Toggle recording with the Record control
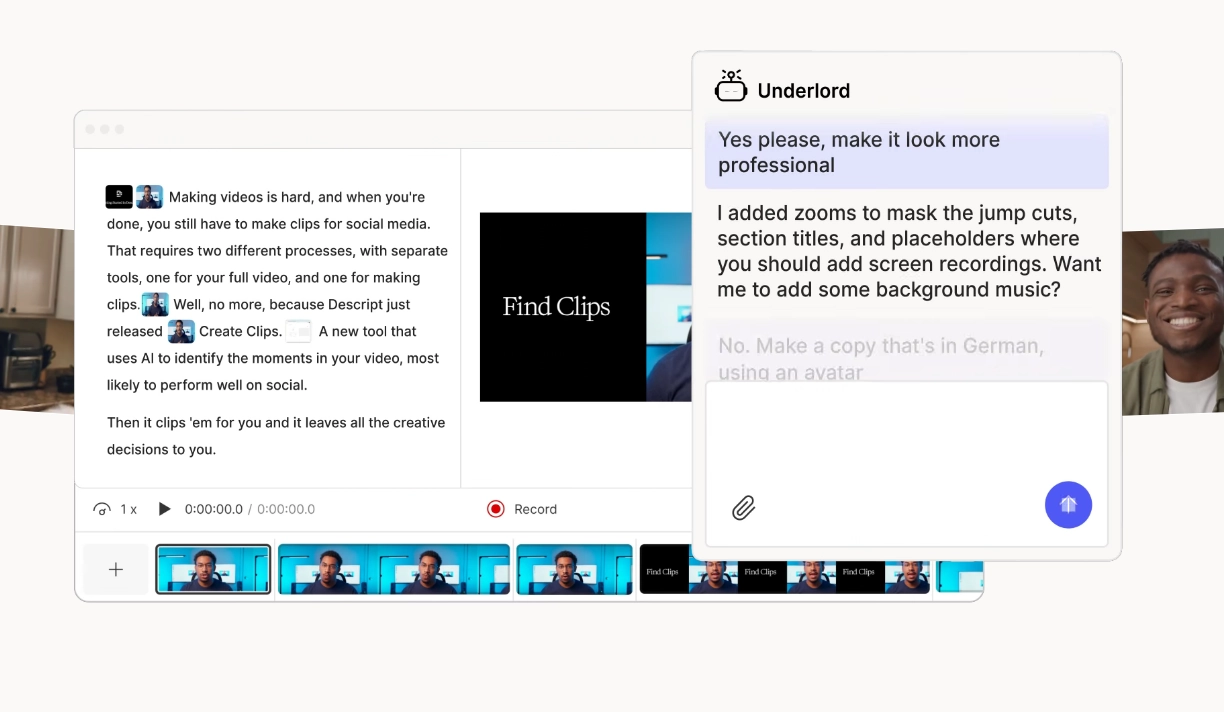1224x712 pixels. [x=521, y=509]
